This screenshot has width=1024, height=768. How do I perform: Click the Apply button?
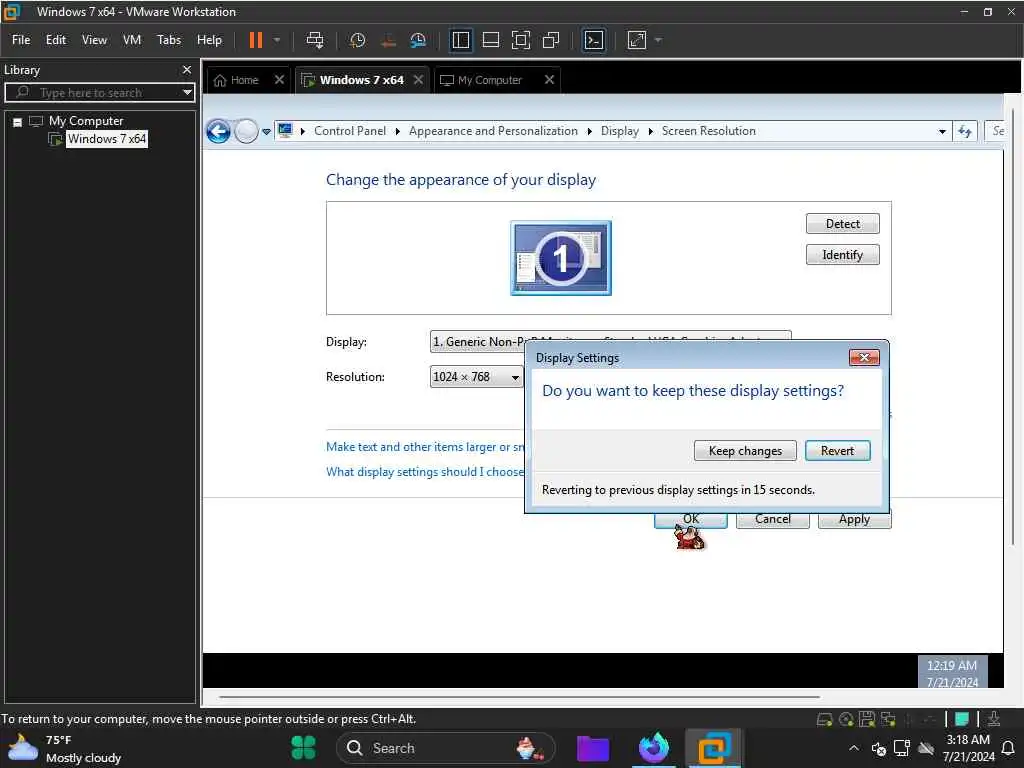pyautogui.click(x=854, y=520)
